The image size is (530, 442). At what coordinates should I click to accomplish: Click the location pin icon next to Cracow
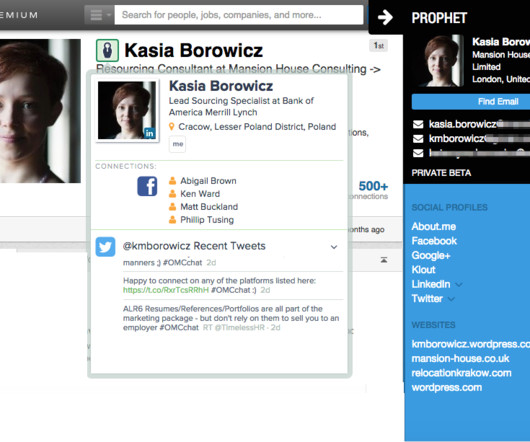click(x=172, y=127)
